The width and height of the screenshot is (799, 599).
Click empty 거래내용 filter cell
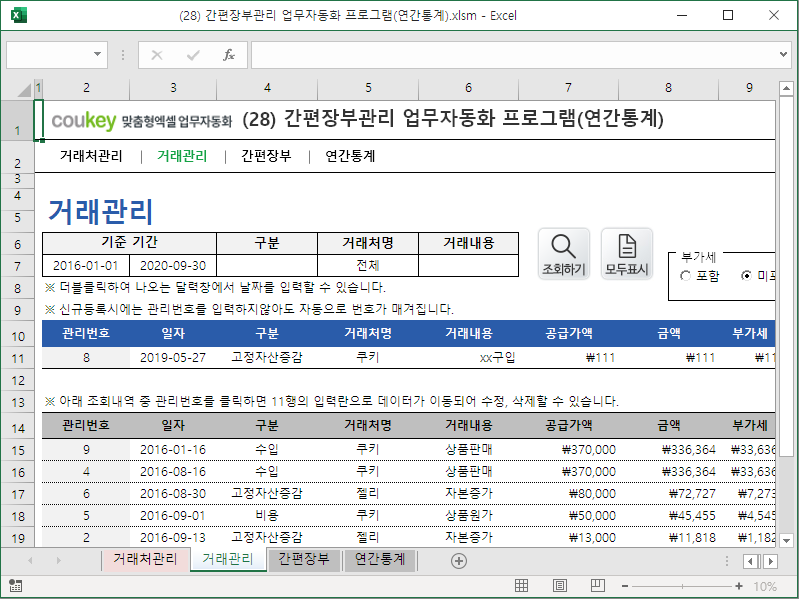[x=468, y=266]
